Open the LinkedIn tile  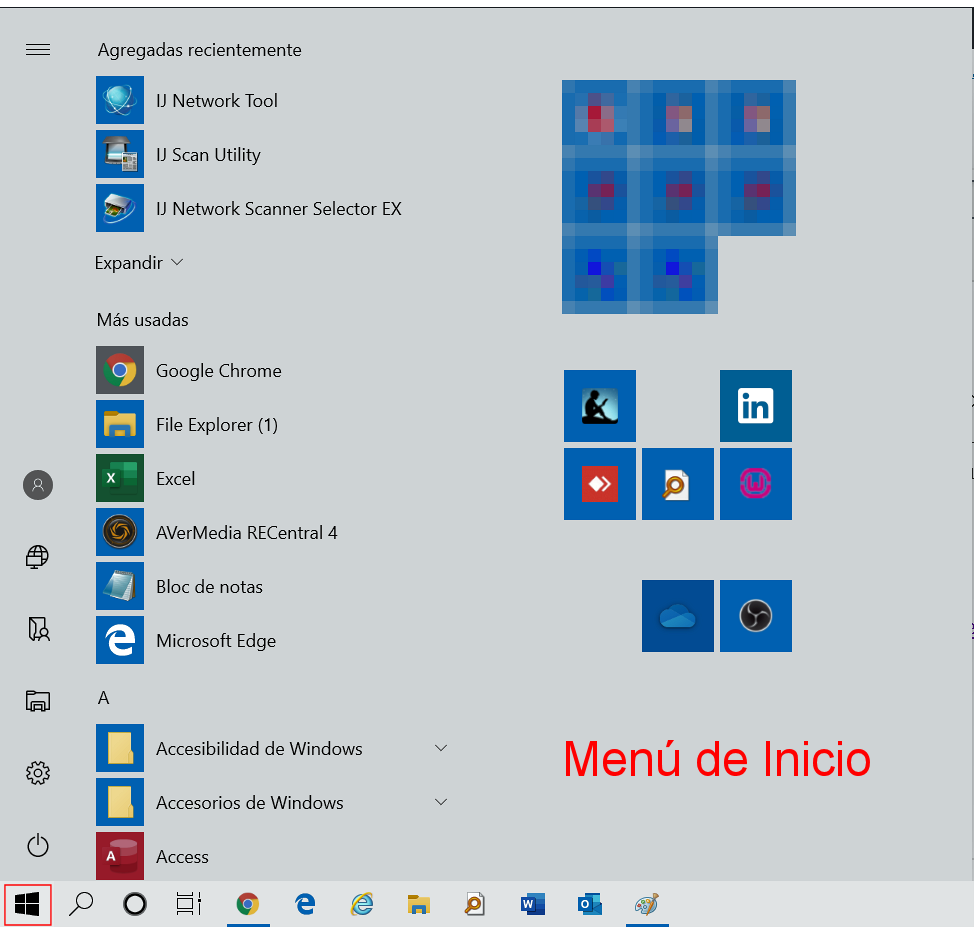[x=756, y=406]
